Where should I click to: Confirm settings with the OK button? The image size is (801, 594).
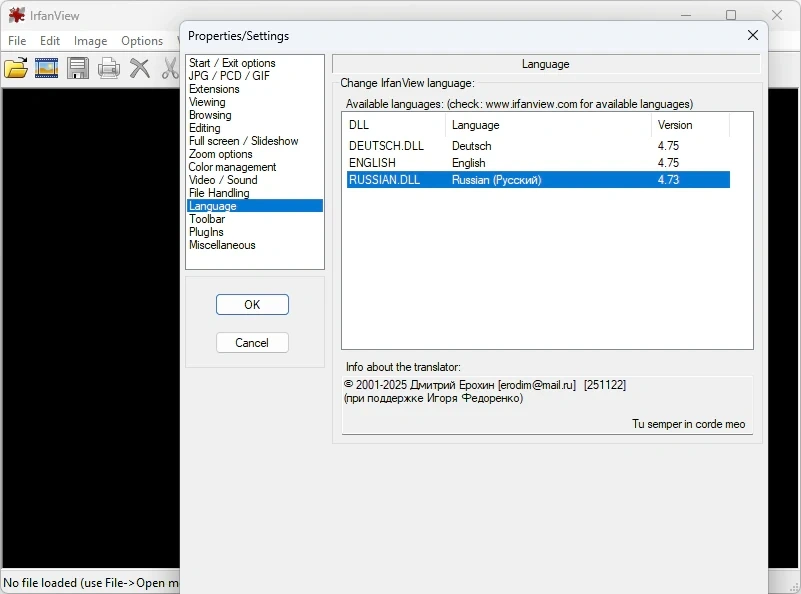(x=252, y=304)
